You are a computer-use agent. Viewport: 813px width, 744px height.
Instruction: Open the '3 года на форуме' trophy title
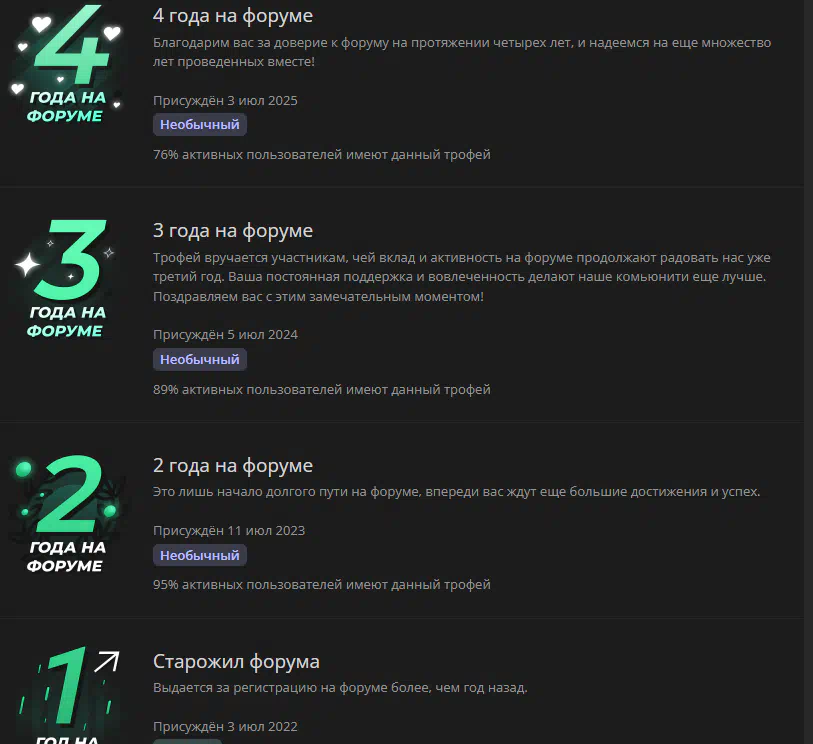click(233, 231)
